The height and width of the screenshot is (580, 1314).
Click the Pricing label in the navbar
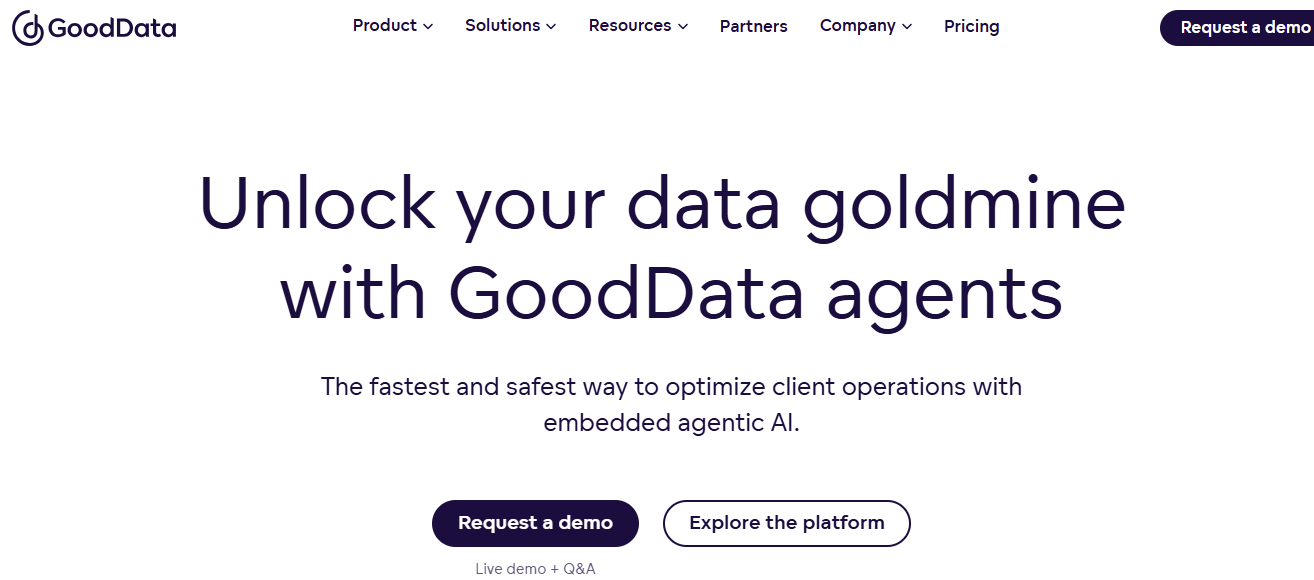[x=971, y=26]
